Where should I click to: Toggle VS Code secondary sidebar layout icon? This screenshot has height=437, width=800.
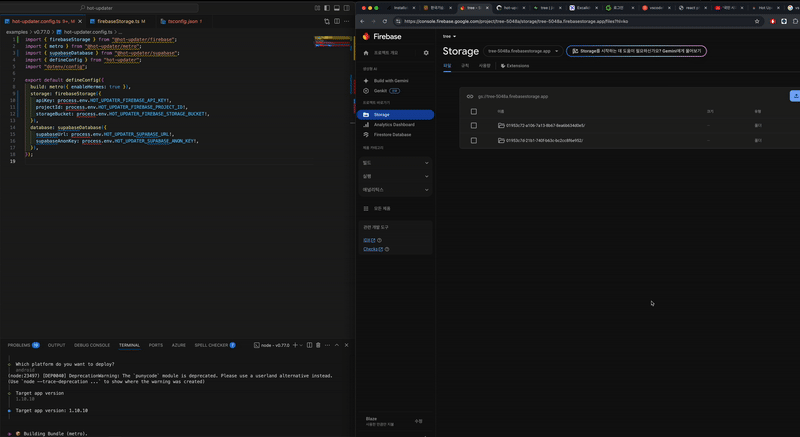point(347,8)
